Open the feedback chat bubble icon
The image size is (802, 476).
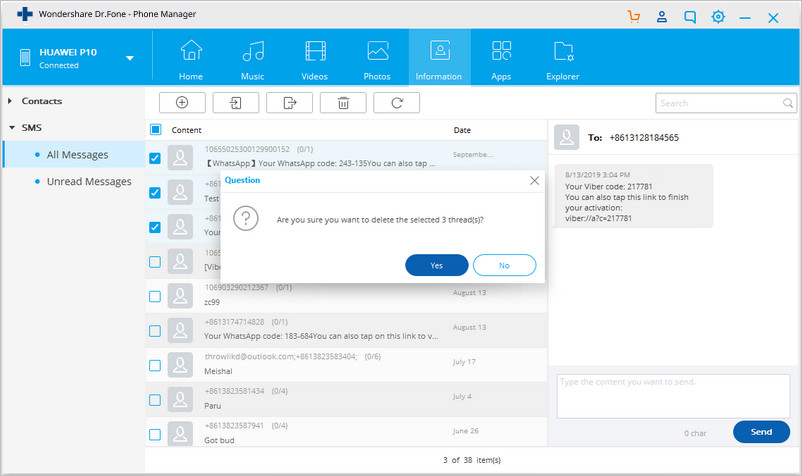[690, 17]
